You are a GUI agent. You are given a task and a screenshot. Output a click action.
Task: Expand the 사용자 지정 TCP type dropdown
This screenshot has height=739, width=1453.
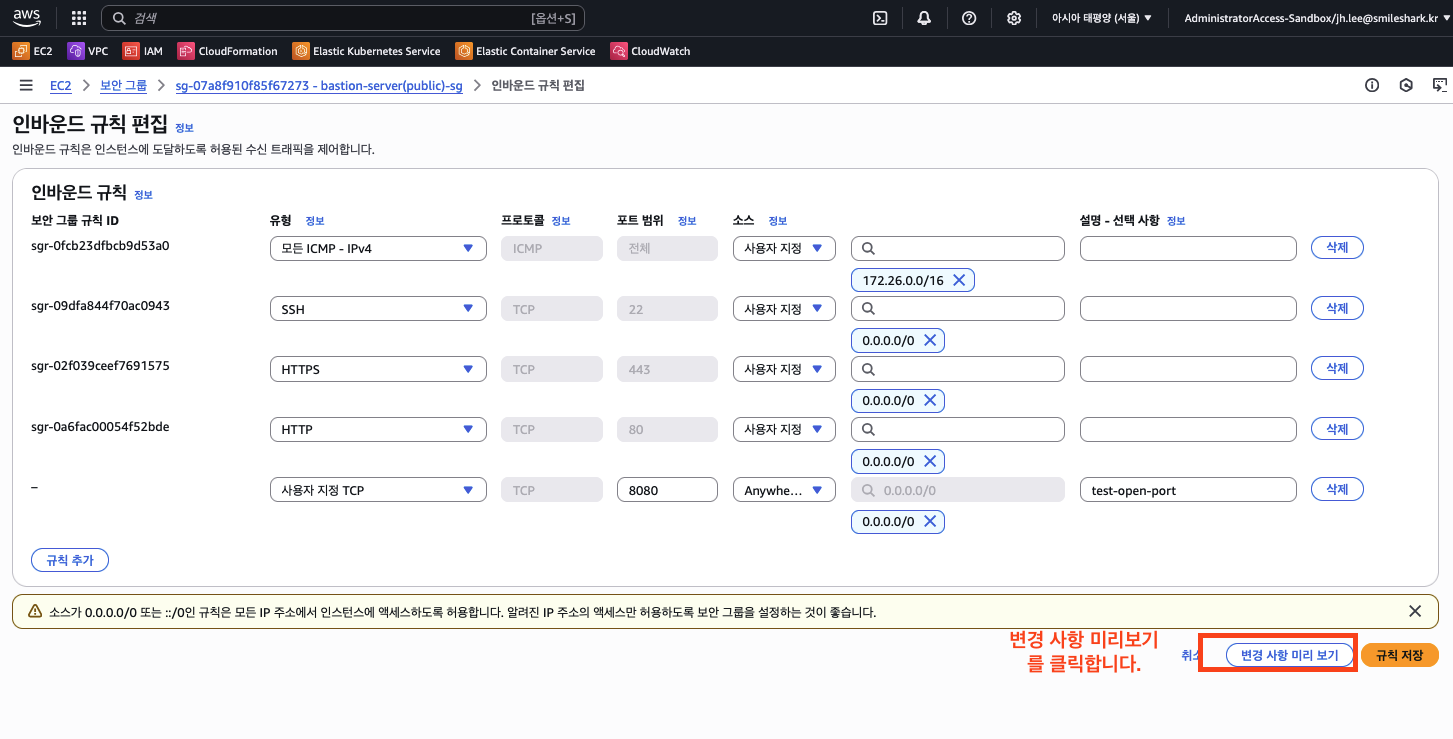point(378,490)
